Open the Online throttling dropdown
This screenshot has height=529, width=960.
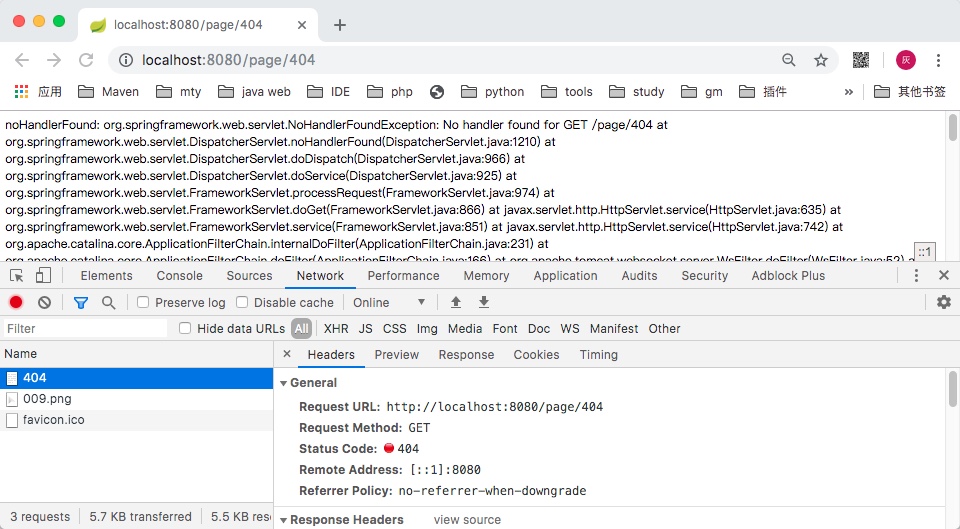pyautogui.click(x=389, y=302)
